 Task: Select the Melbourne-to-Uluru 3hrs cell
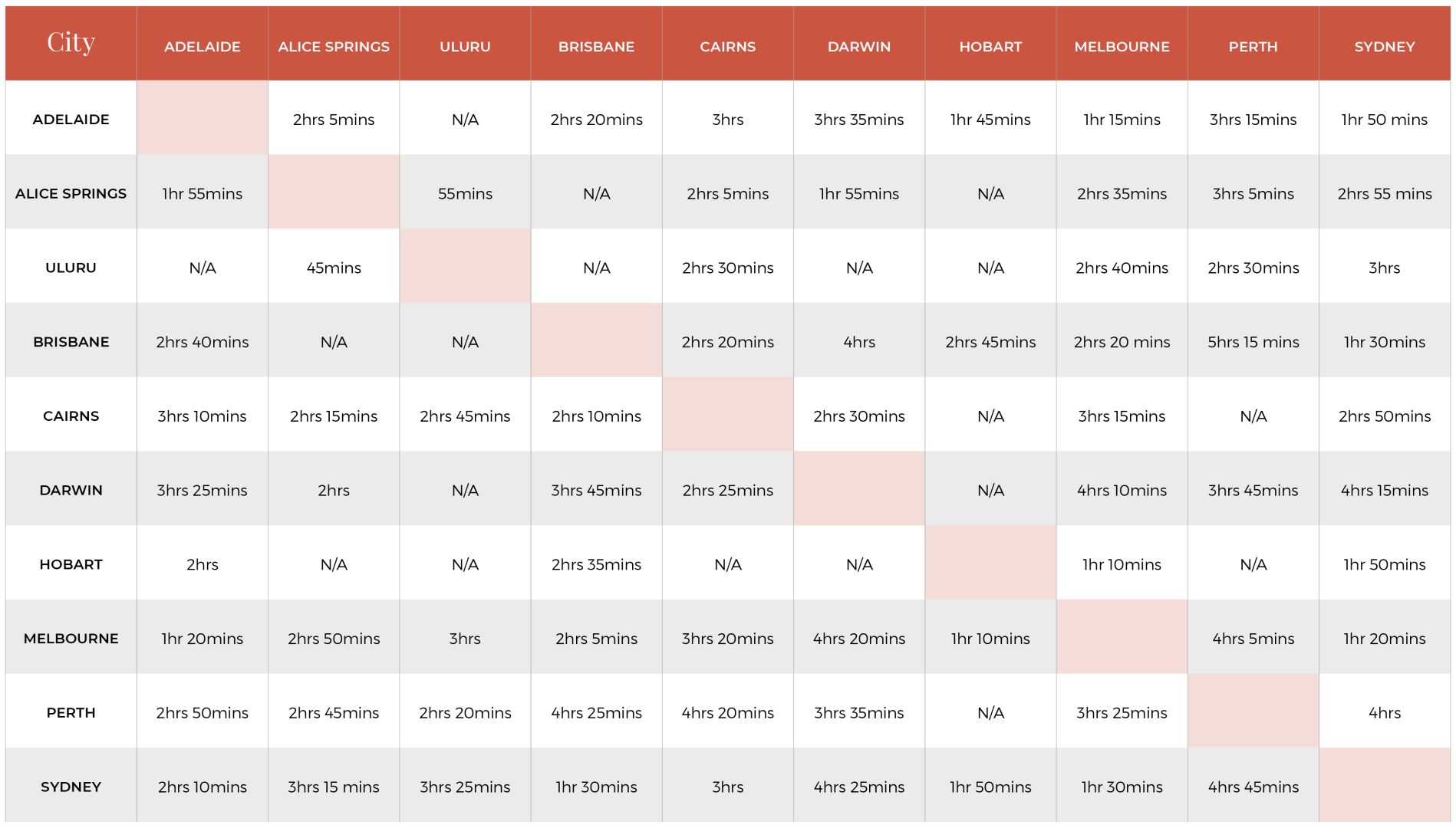(x=465, y=639)
